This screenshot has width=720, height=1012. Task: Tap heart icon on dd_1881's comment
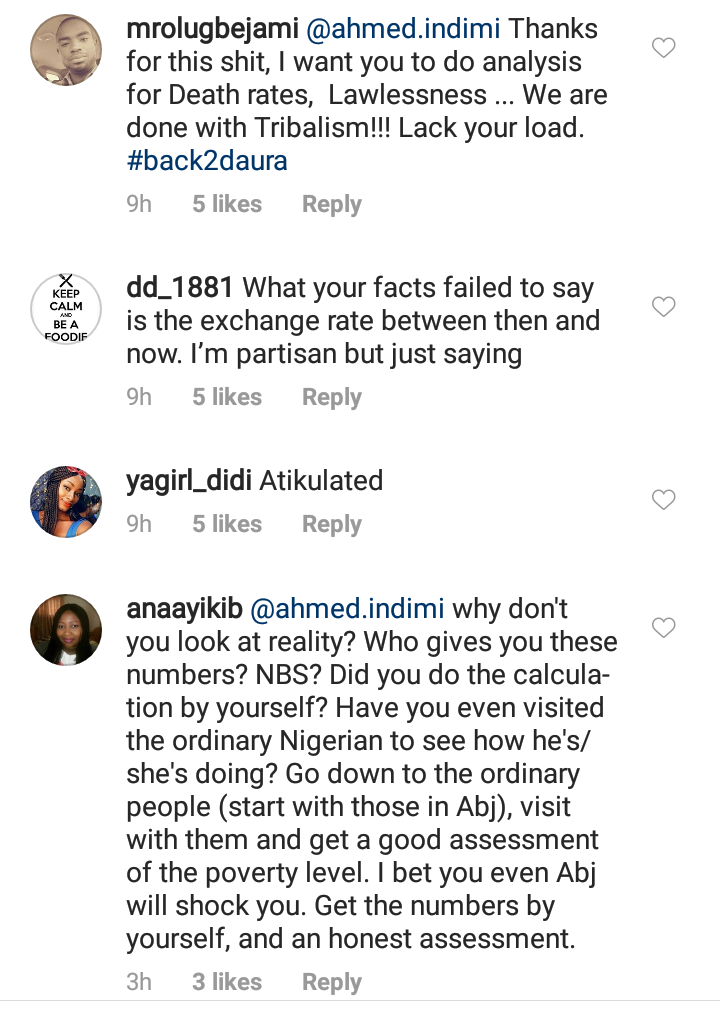coord(663,307)
